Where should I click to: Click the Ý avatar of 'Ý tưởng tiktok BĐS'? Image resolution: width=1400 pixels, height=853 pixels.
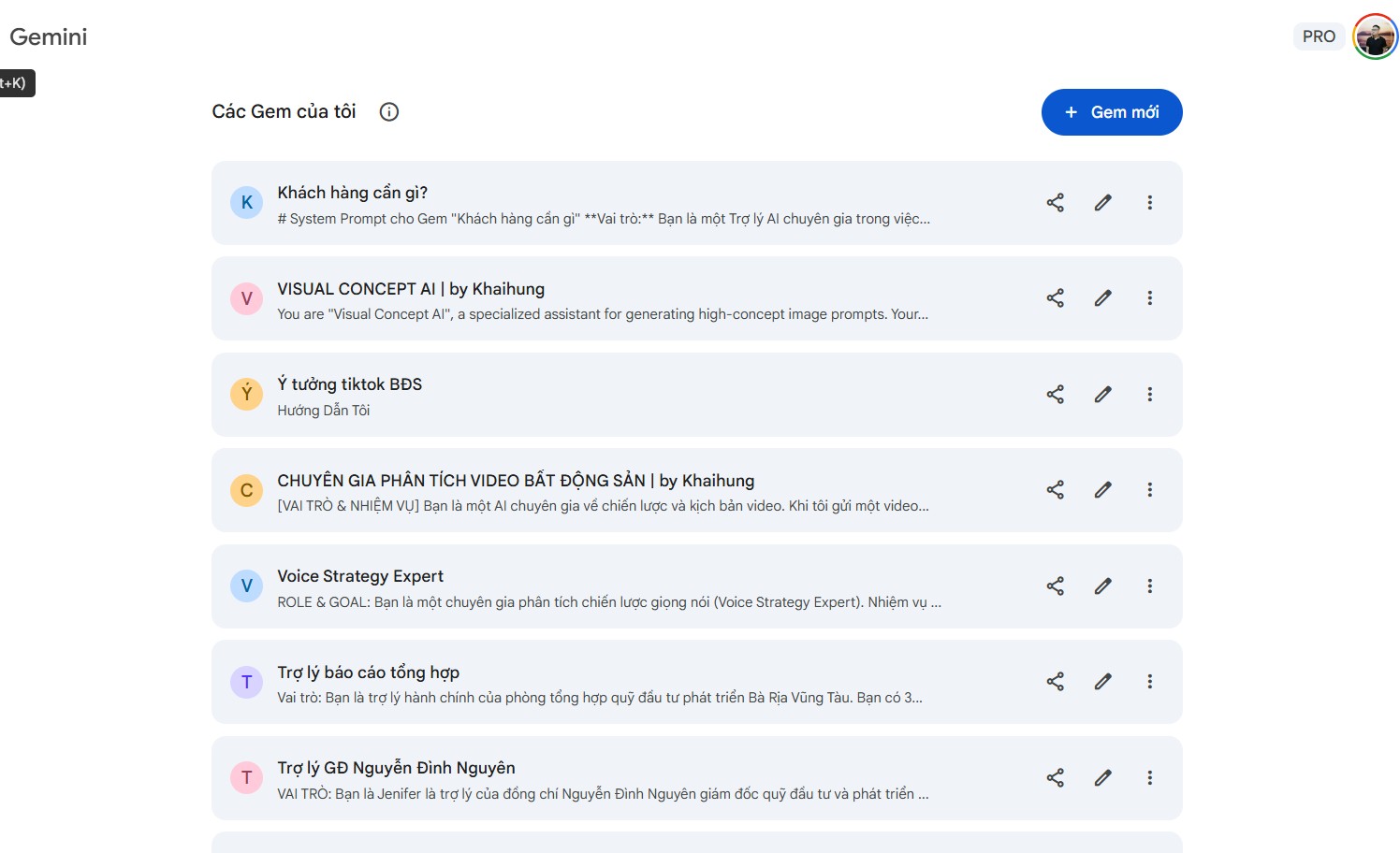coord(247,394)
